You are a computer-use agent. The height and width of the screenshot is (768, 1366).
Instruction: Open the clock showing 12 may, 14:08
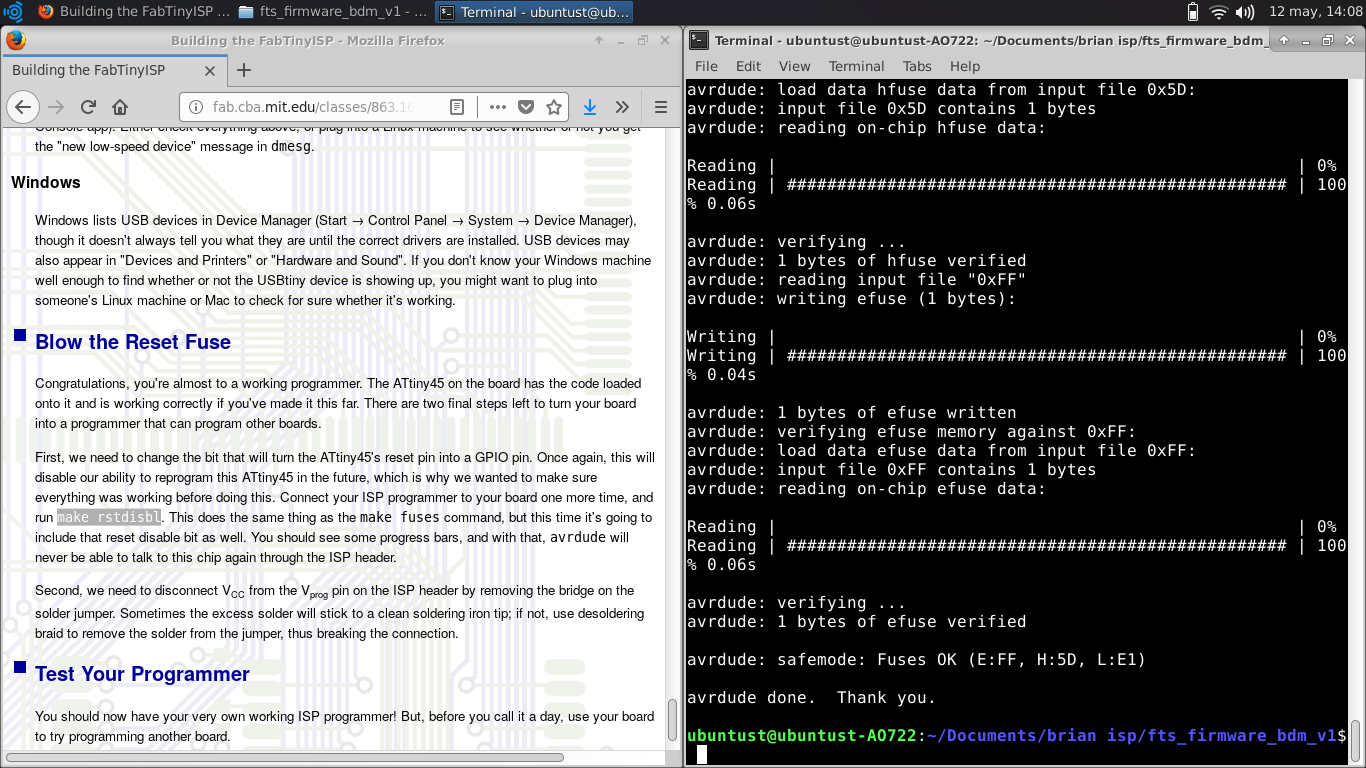tap(1314, 12)
